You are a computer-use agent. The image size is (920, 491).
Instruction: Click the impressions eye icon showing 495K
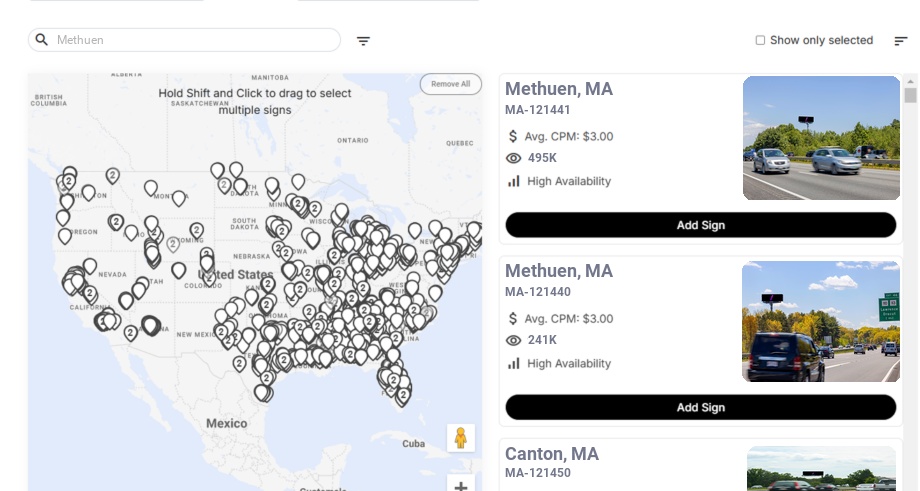514,158
